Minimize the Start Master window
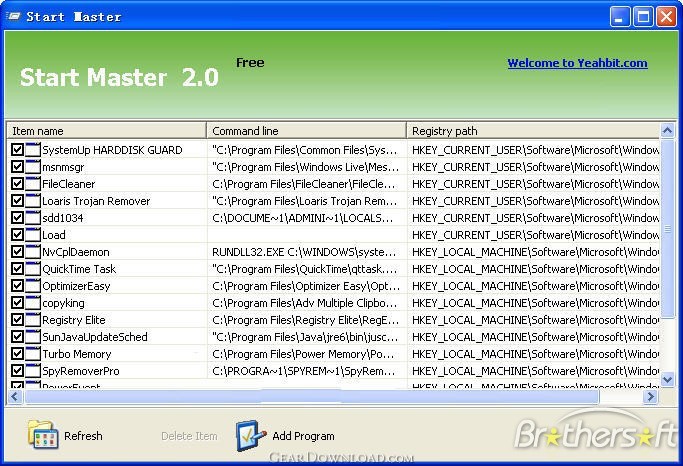 pos(619,17)
